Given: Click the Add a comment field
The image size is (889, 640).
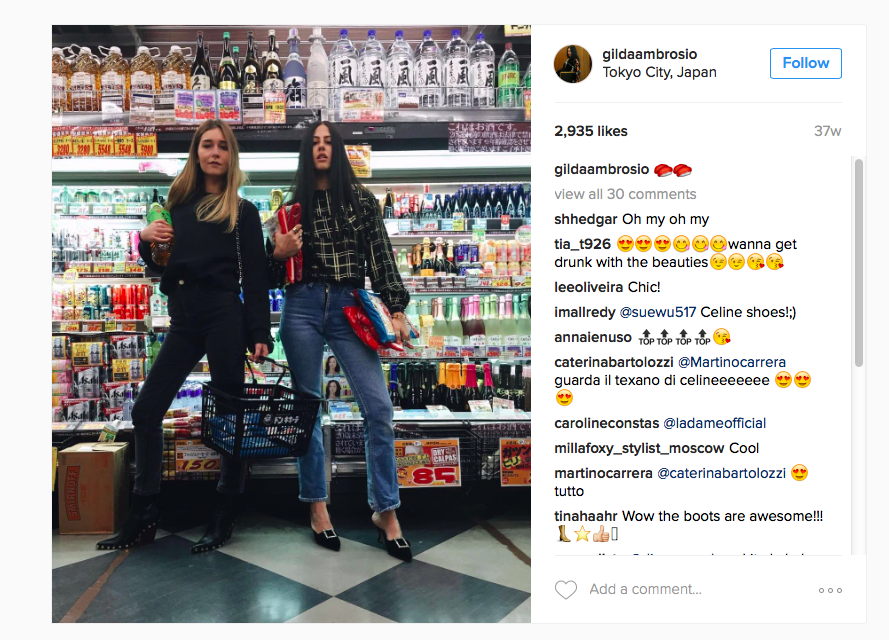Looking at the screenshot, I should click(645, 590).
